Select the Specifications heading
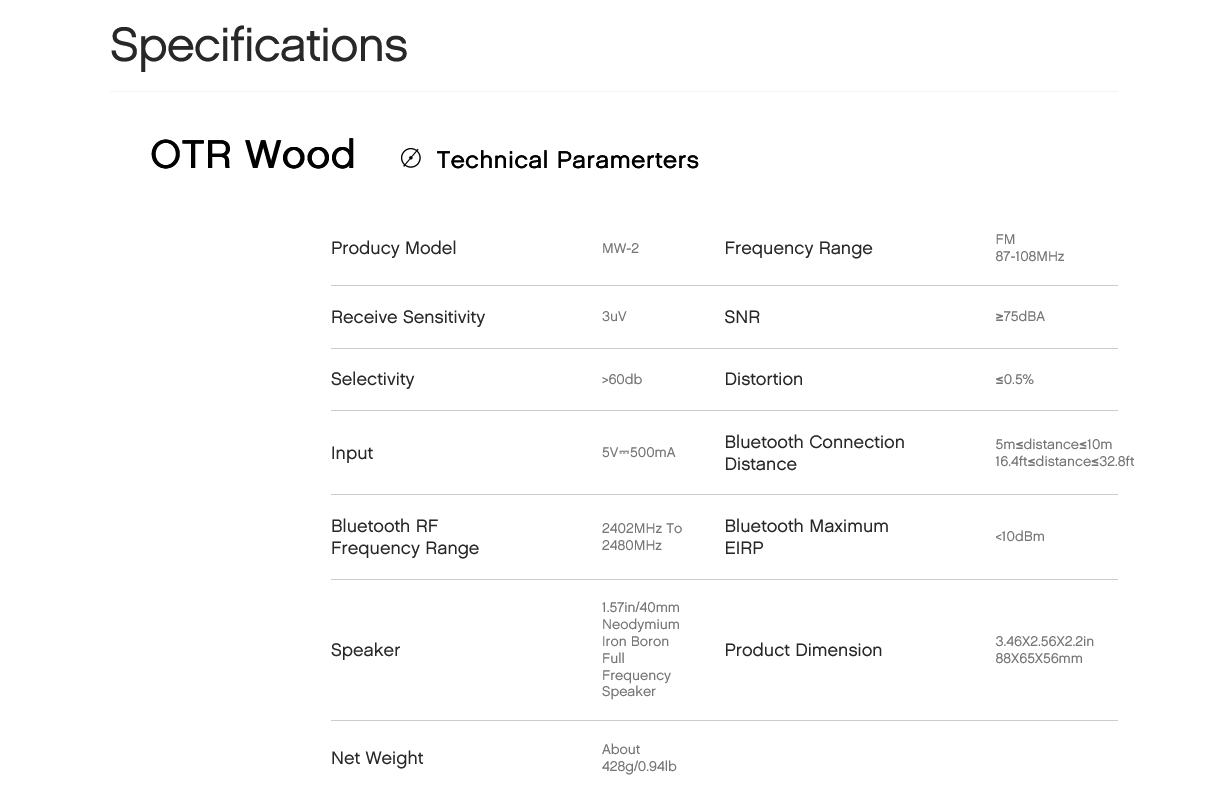Viewport: 1228px width, 808px height. coord(259,46)
